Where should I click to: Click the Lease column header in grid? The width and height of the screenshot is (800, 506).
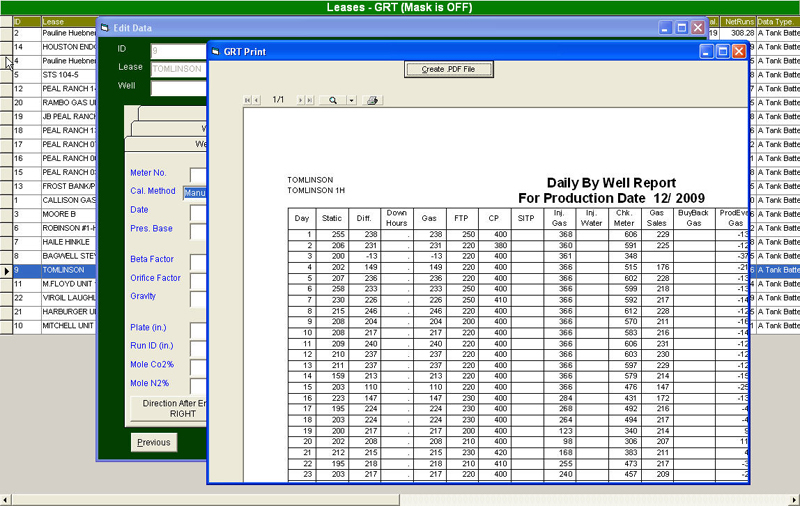[x=69, y=21]
